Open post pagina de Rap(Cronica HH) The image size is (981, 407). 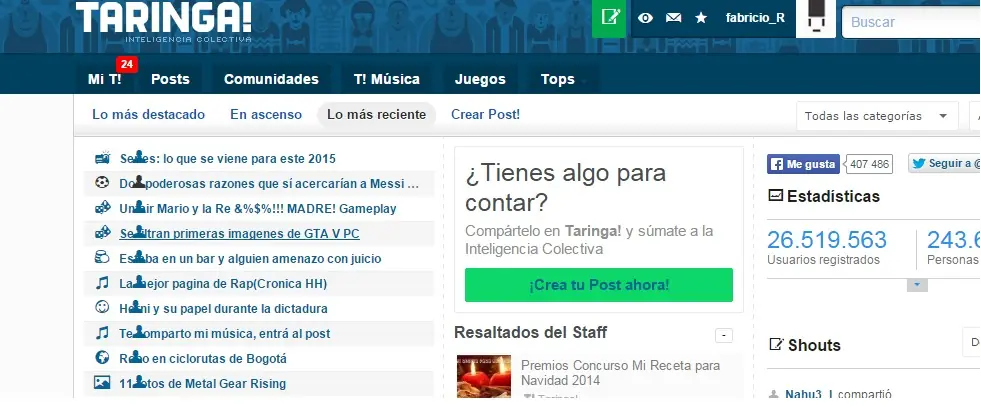[x=223, y=284]
